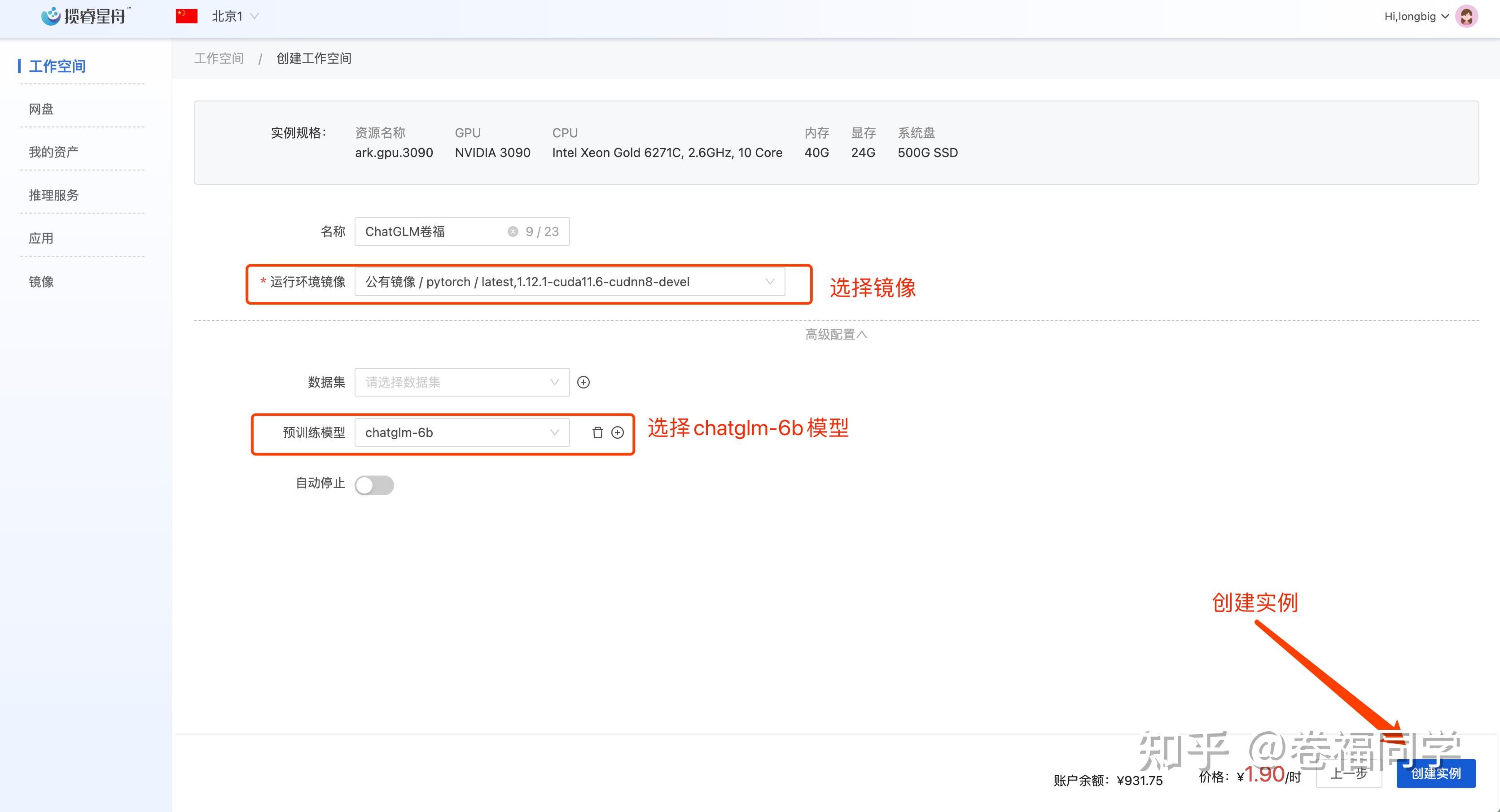
Task: Toggle the 自动停止 switch
Action: coord(374,485)
